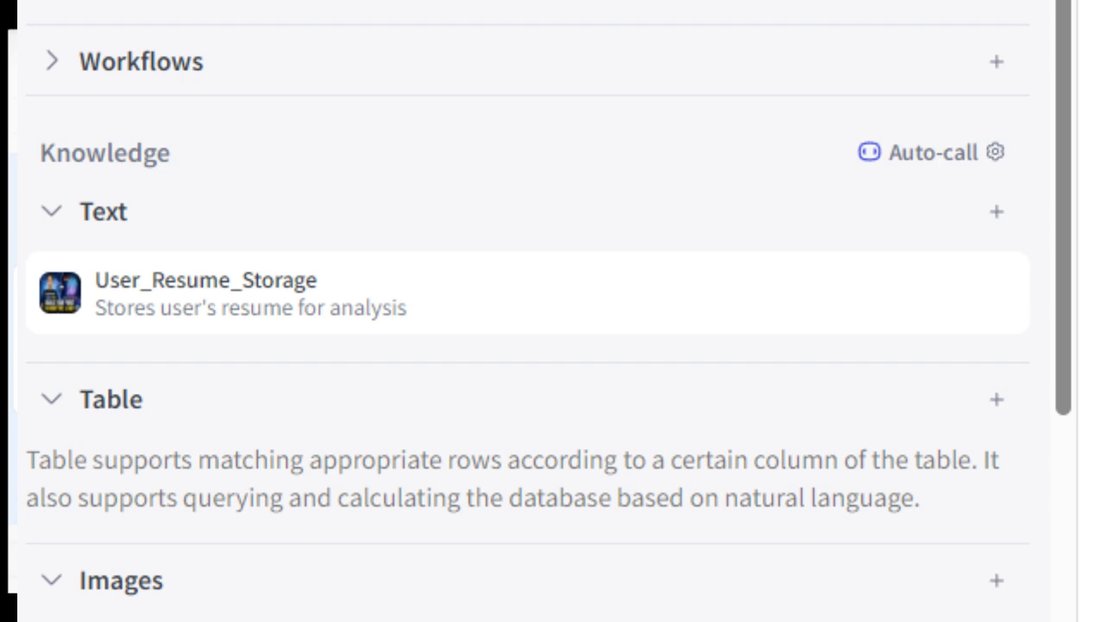Click the Images section heading
The image size is (1100, 622).
point(121,581)
